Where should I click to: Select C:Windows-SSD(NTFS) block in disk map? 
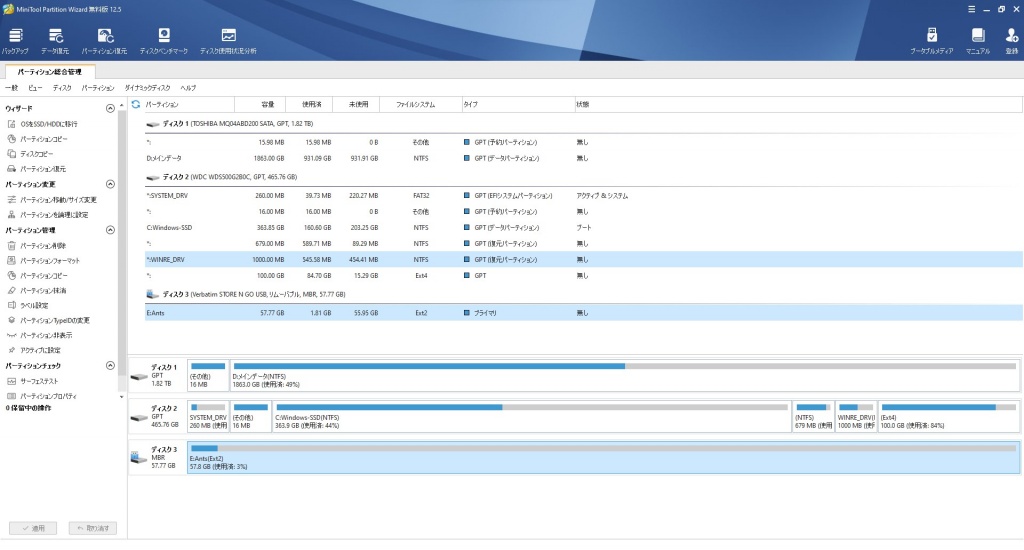point(532,416)
